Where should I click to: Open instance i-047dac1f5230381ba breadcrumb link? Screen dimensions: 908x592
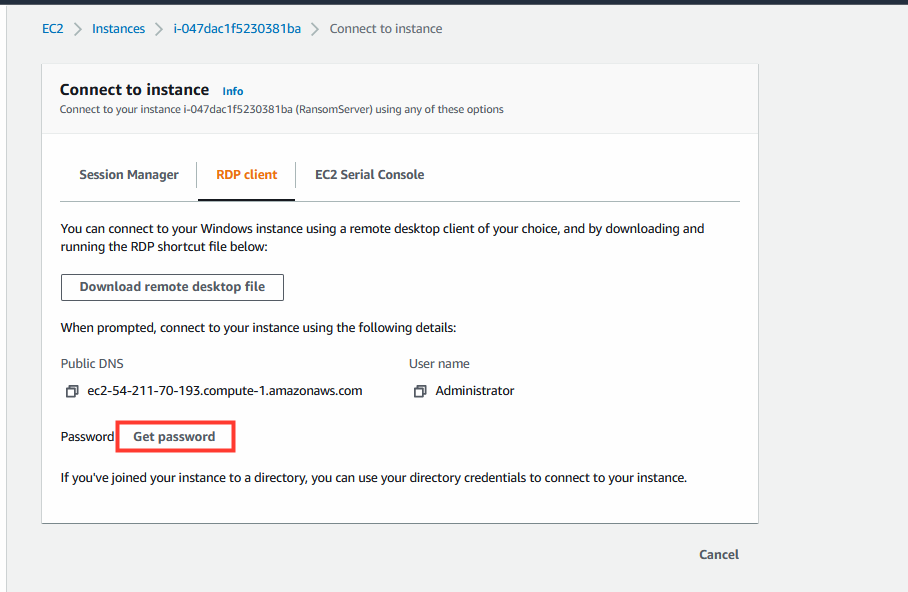click(237, 28)
